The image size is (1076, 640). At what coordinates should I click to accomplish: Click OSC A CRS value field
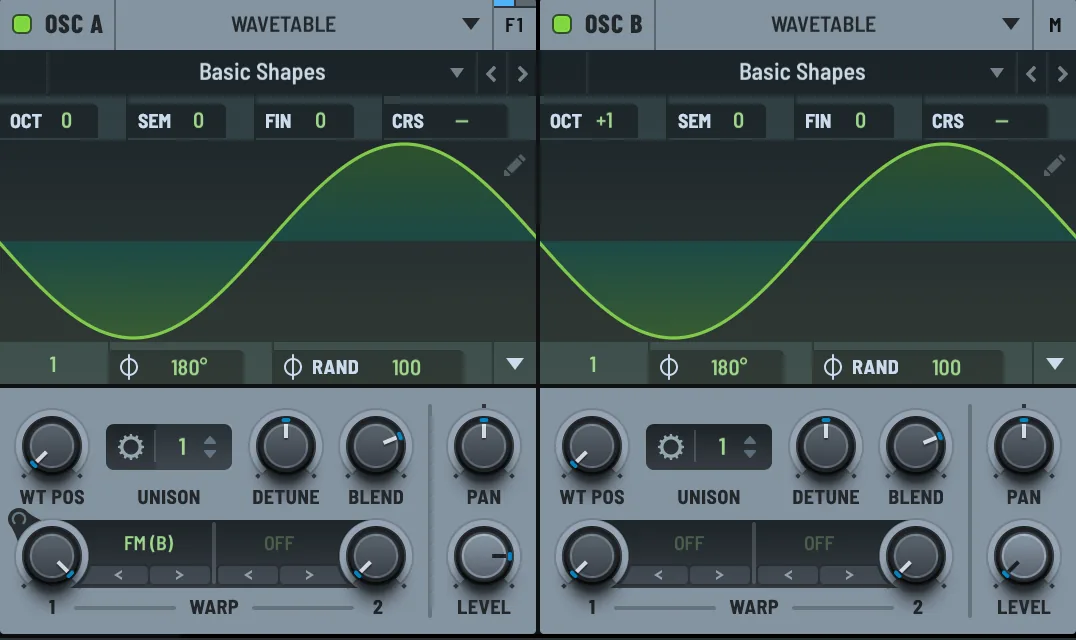tap(445, 121)
